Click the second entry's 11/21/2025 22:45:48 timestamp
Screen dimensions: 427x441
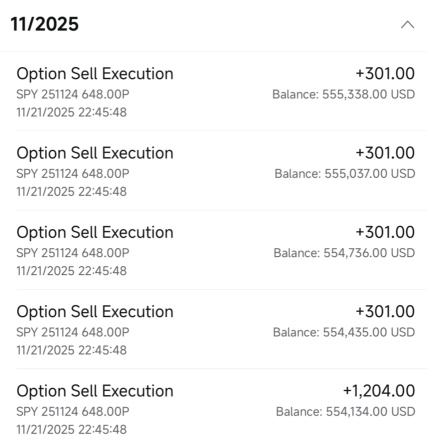point(72,192)
